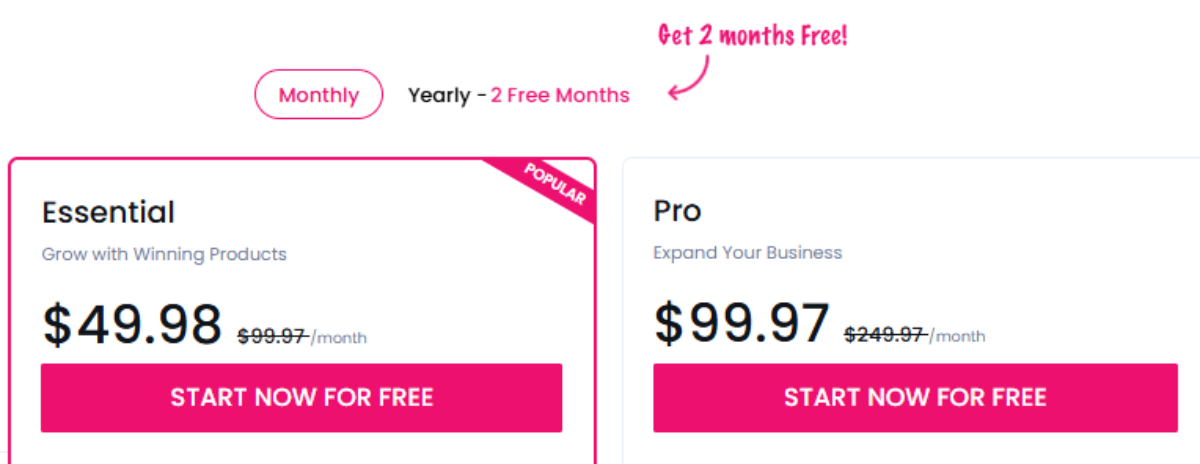1200x464 pixels.
Task: Click the crossed-out $99.97 original price
Action: (x=272, y=337)
